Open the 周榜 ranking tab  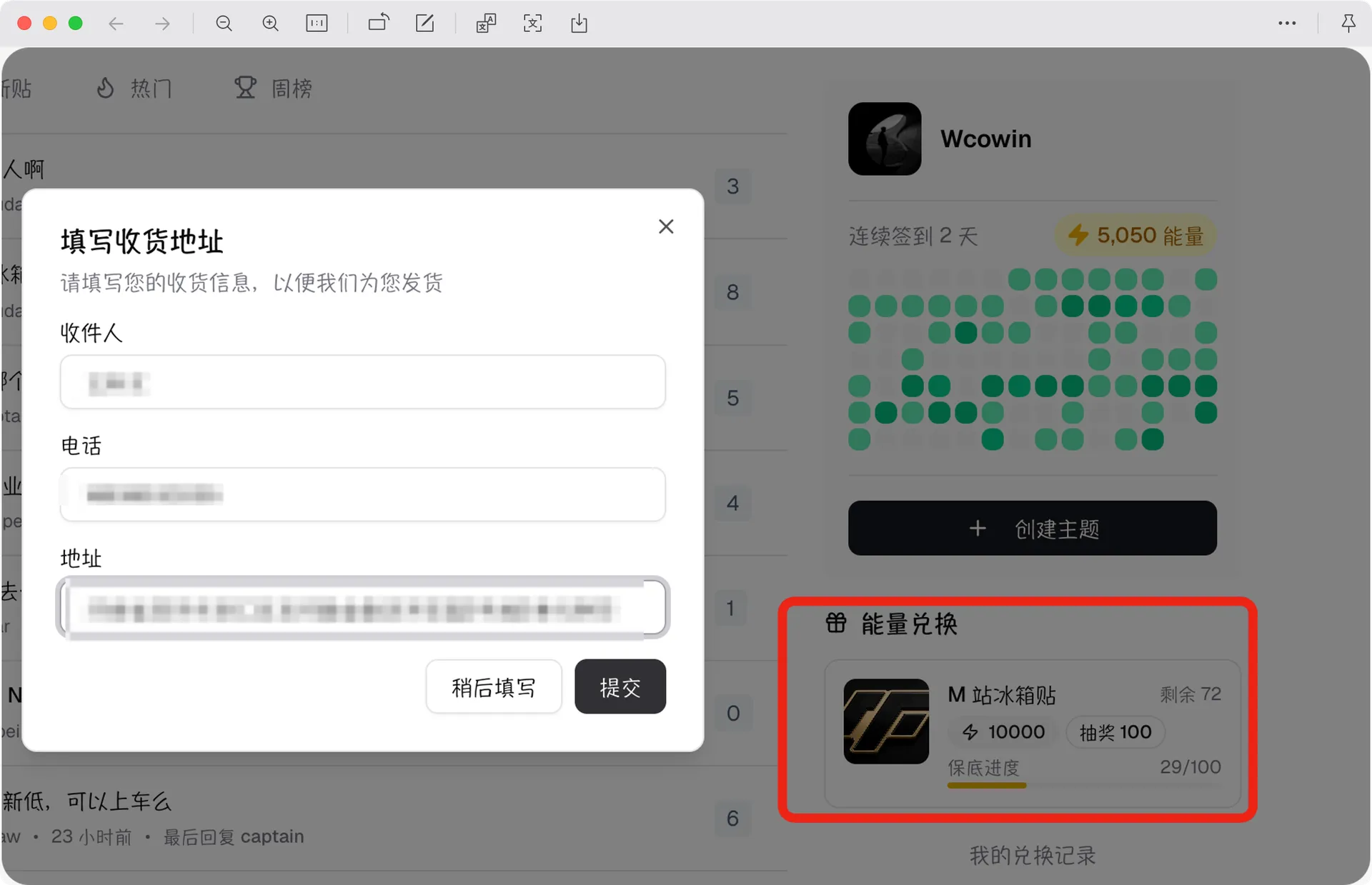pyautogui.click(x=274, y=89)
